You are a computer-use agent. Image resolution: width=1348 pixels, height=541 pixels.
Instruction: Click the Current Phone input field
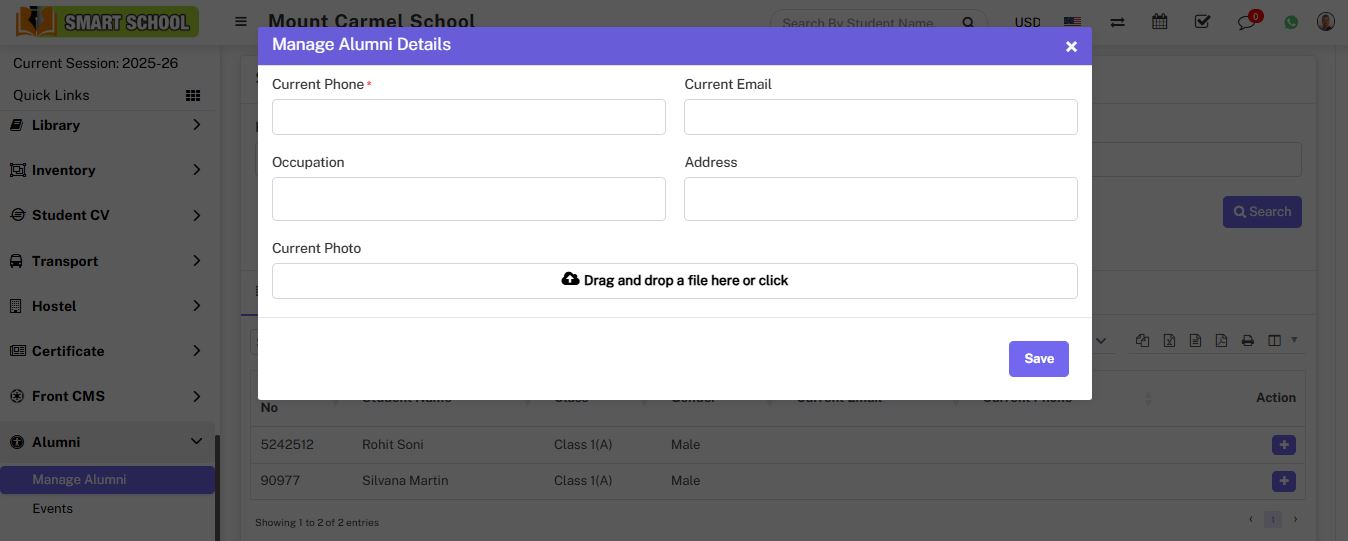[x=468, y=117]
